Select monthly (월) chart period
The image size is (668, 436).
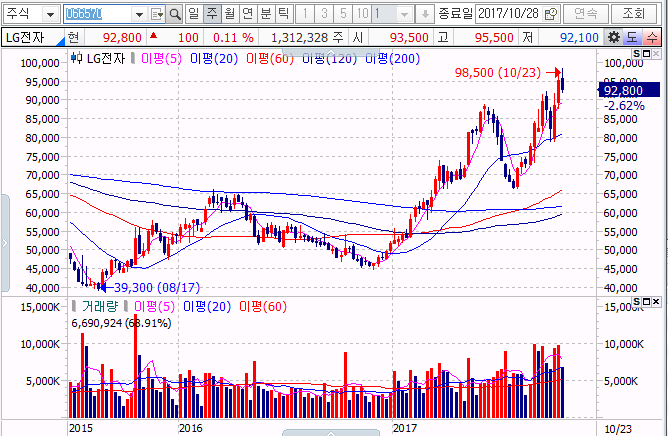(x=230, y=14)
